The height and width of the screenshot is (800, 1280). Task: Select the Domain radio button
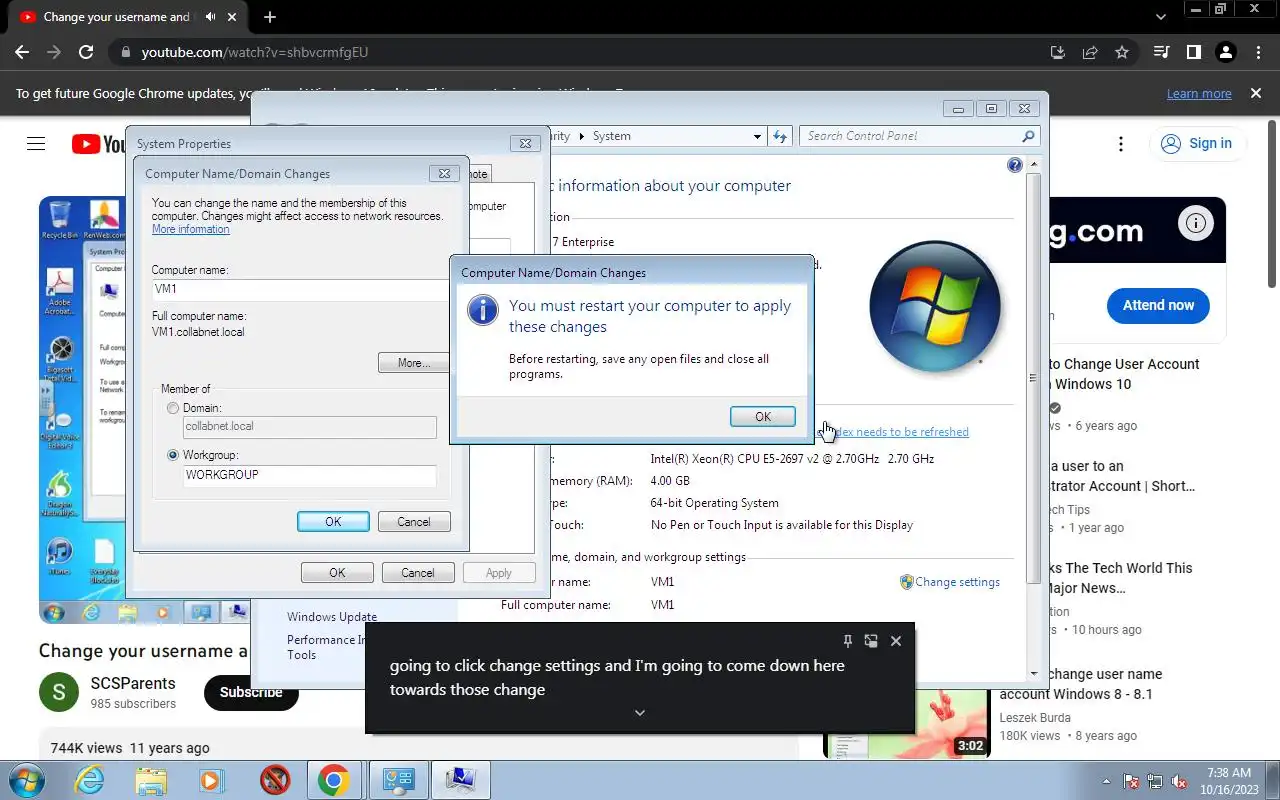pos(174,408)
